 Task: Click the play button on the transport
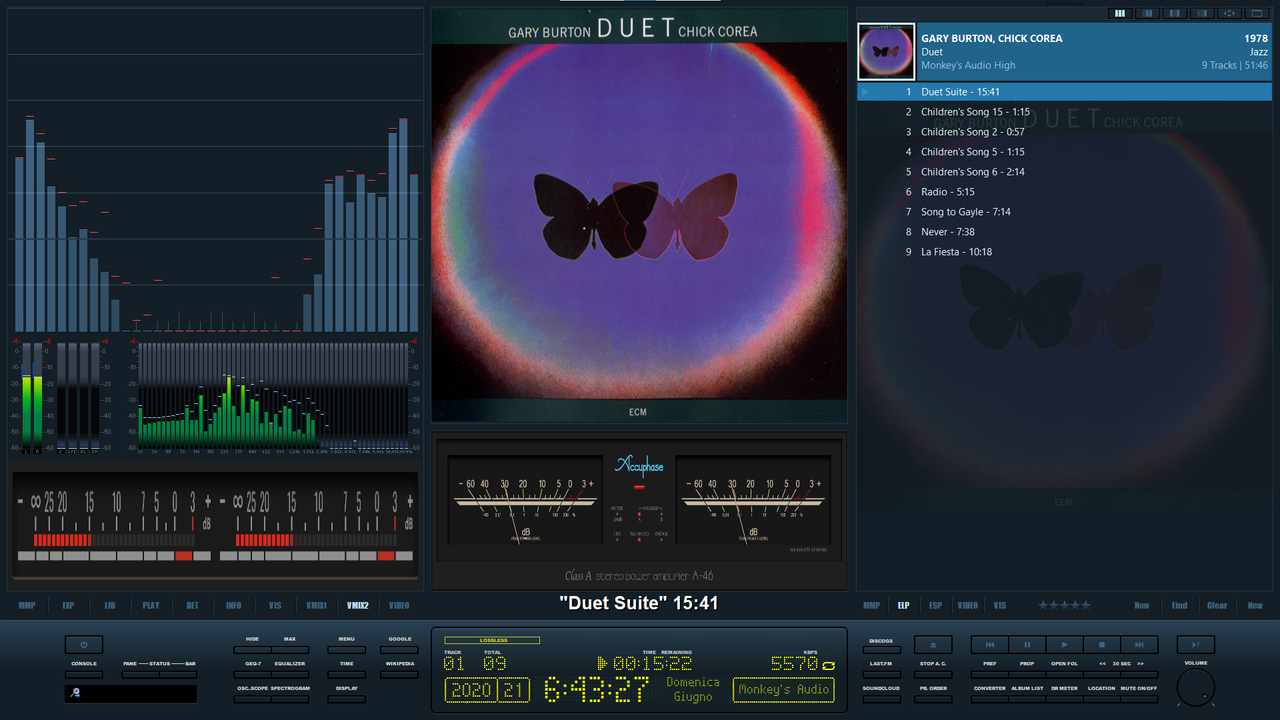pos(1065,645)
